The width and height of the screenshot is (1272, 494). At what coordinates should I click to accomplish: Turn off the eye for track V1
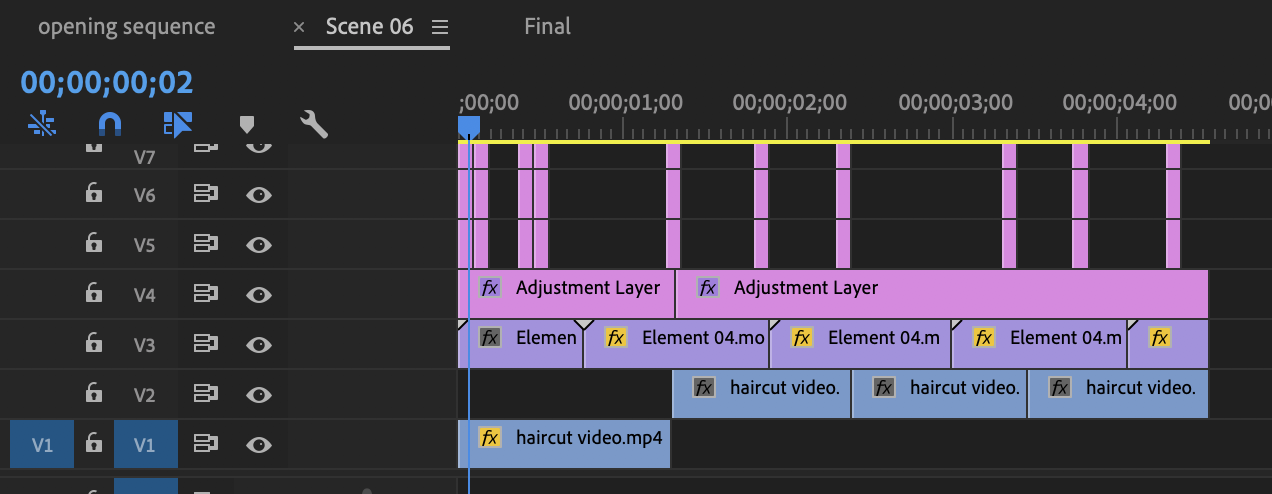(259, 444)
